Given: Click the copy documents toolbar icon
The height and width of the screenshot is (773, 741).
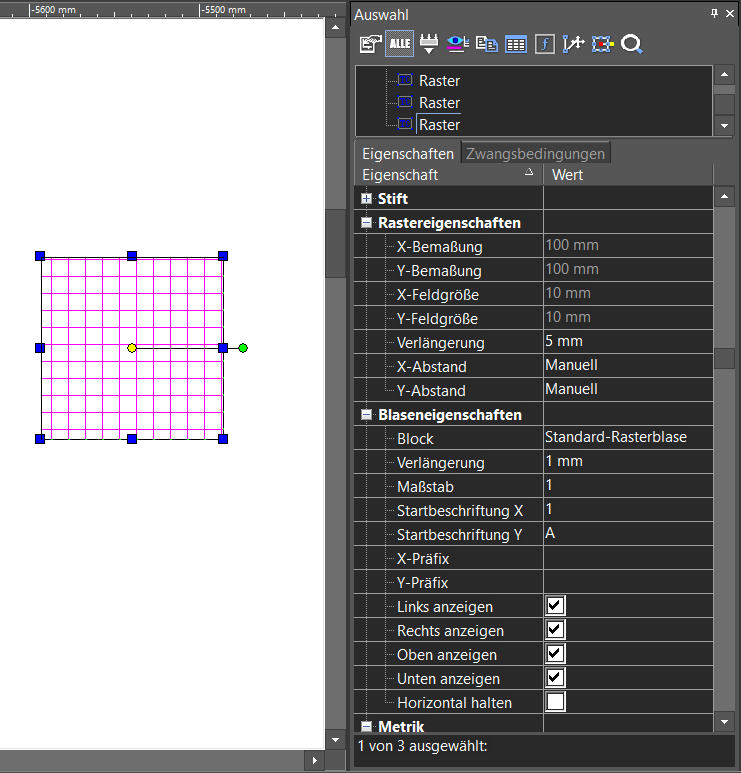Looking at the screenshot, I should click(487, 44).
